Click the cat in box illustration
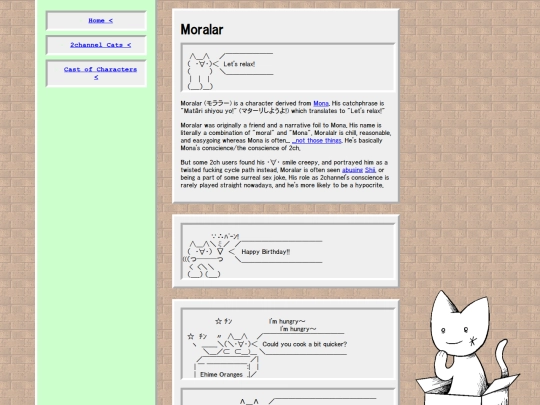The width and height of the screenshot is (540, 405). pyautogui.click(x=467, y=348)
